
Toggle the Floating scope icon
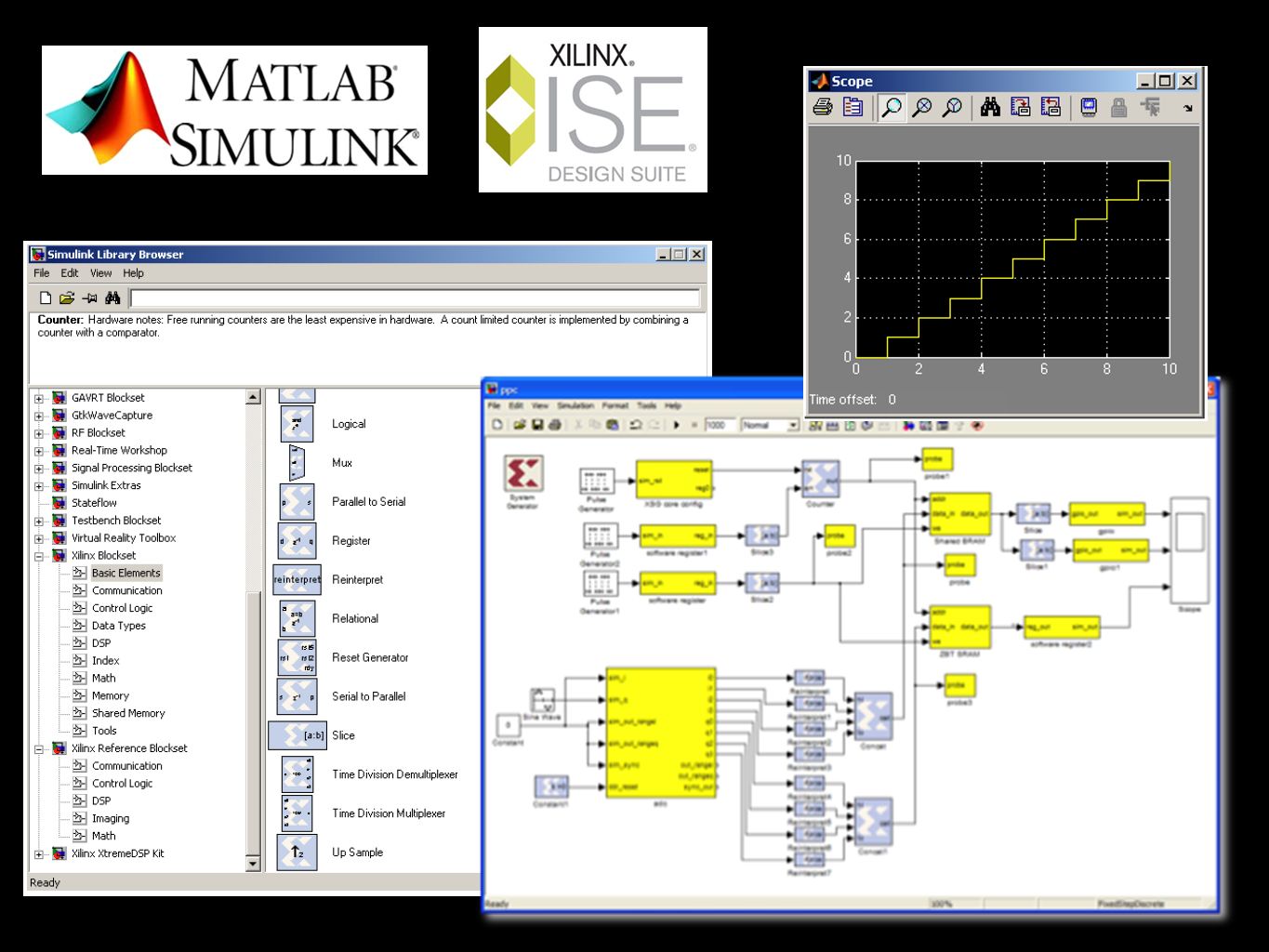tap(1089, 108)
